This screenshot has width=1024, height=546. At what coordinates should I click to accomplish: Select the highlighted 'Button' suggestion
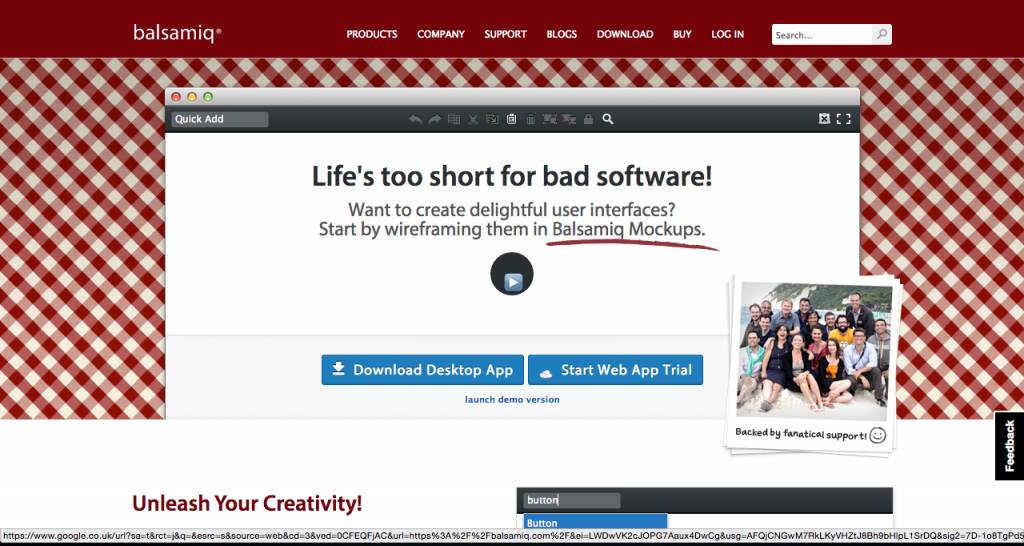(596, 522)
